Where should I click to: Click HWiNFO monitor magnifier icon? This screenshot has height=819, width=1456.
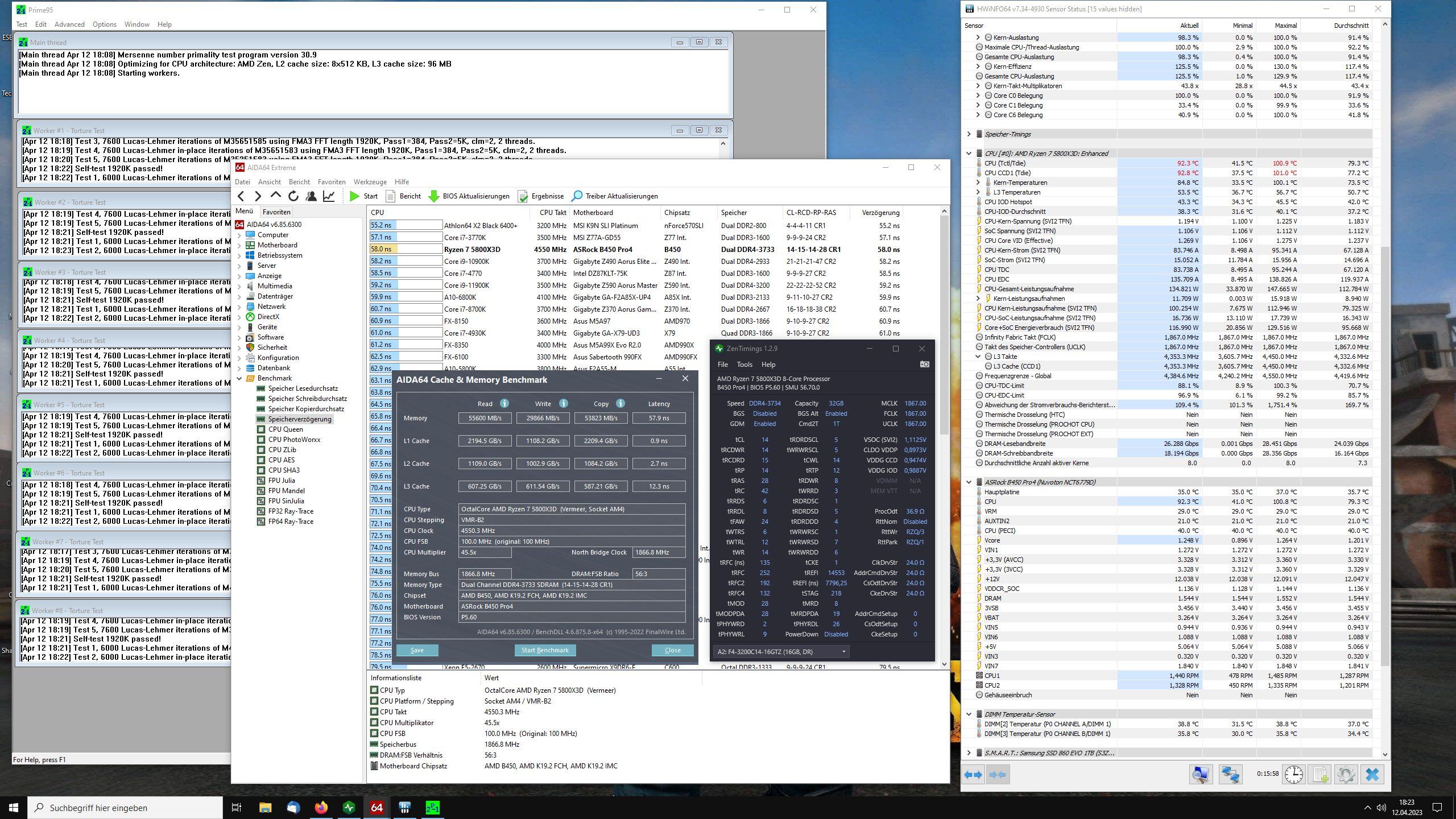pyautogui.click(x=1201, y=775)
